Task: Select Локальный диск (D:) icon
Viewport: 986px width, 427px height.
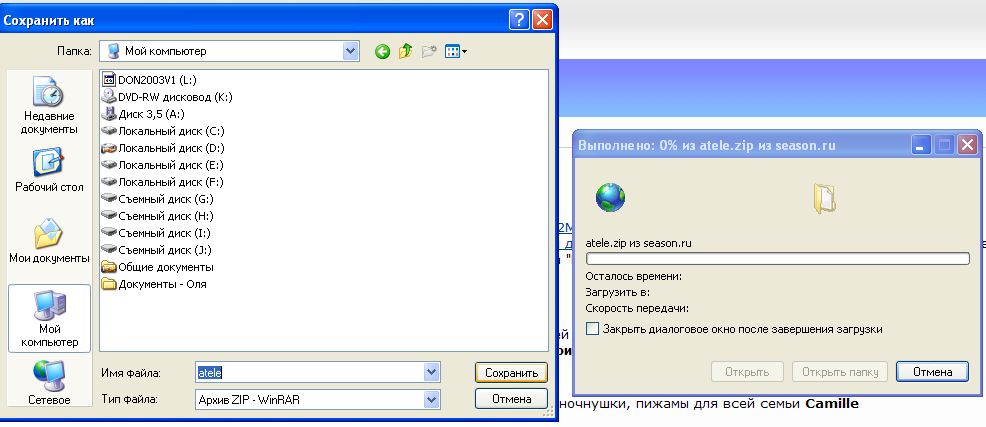Action: tap(109, 148)
